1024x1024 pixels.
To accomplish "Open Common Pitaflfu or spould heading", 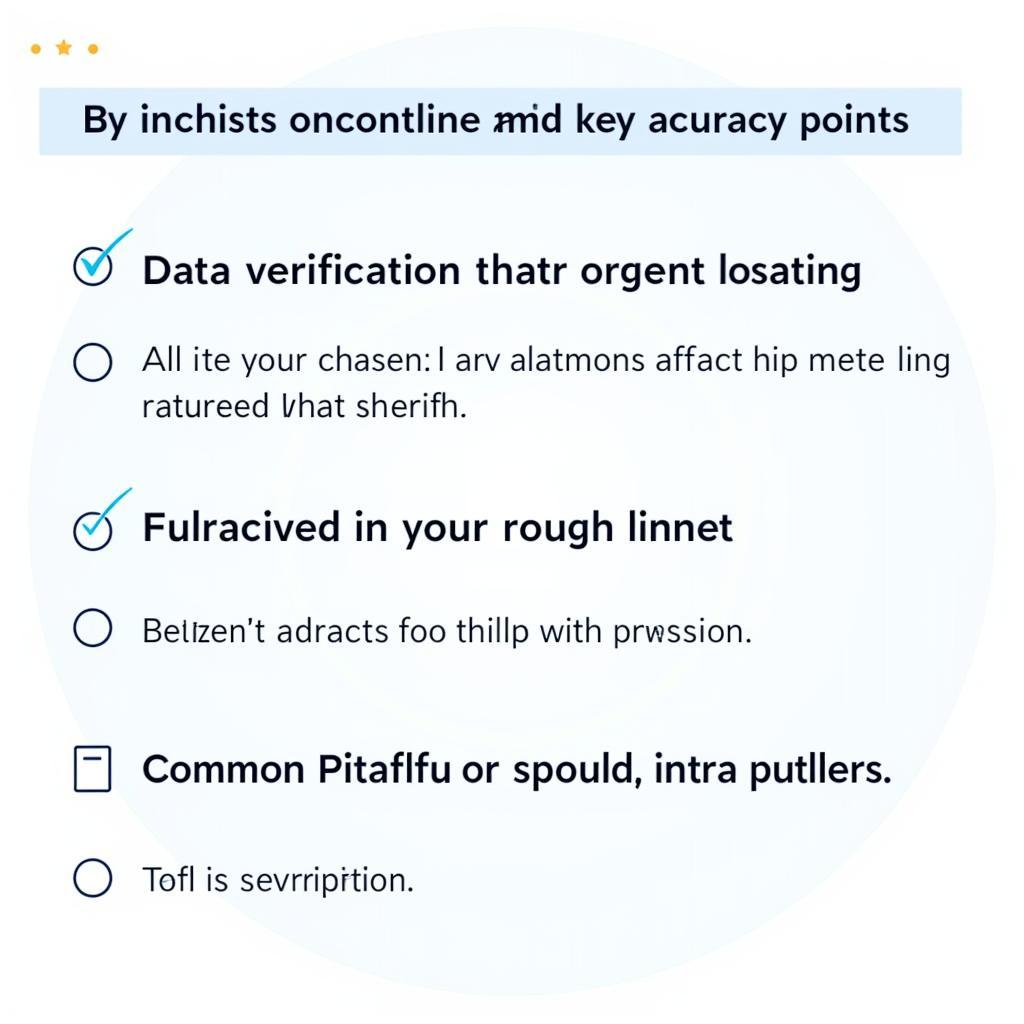I will pos(517,769).
